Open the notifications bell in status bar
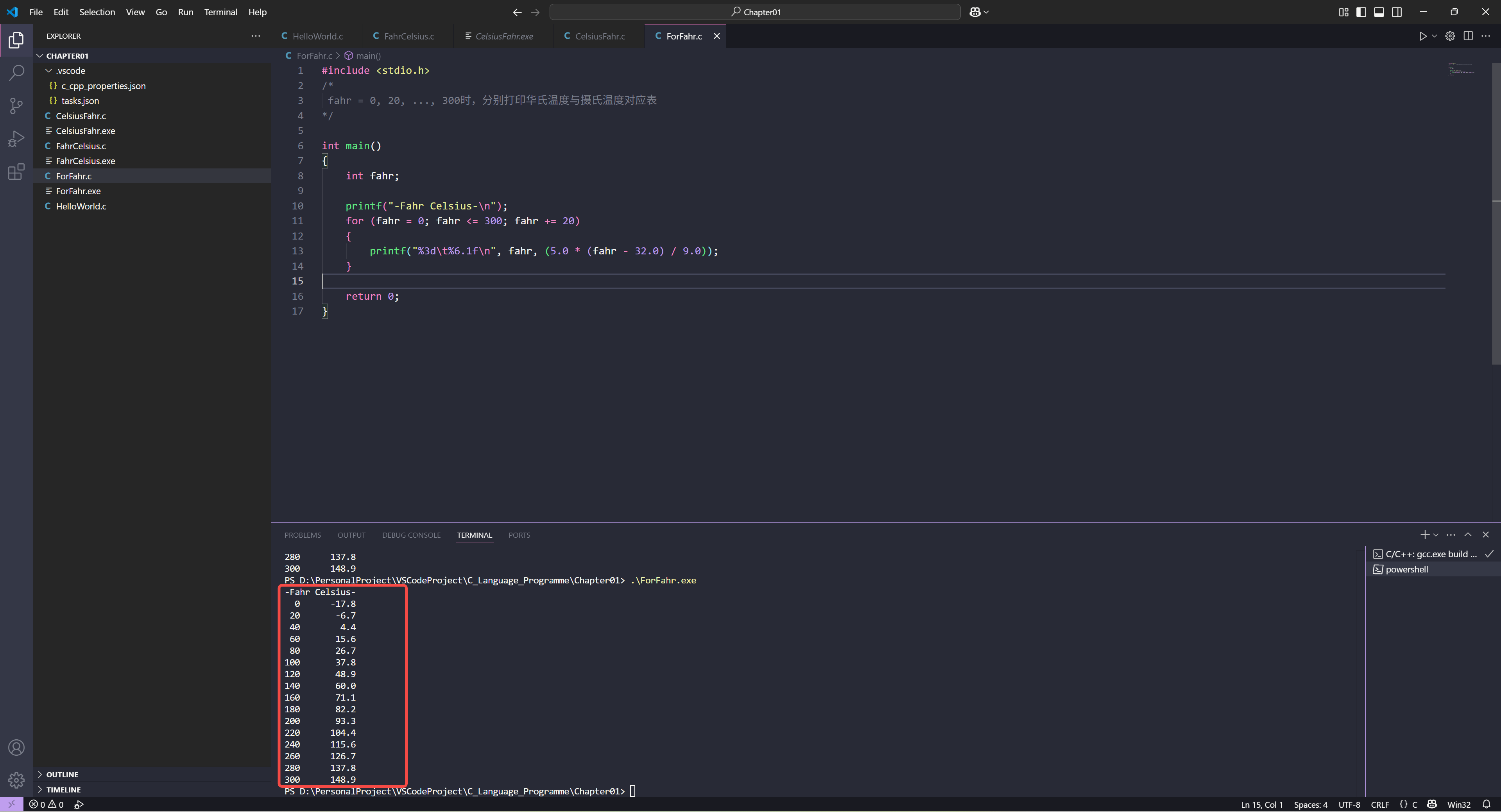 1486,805
